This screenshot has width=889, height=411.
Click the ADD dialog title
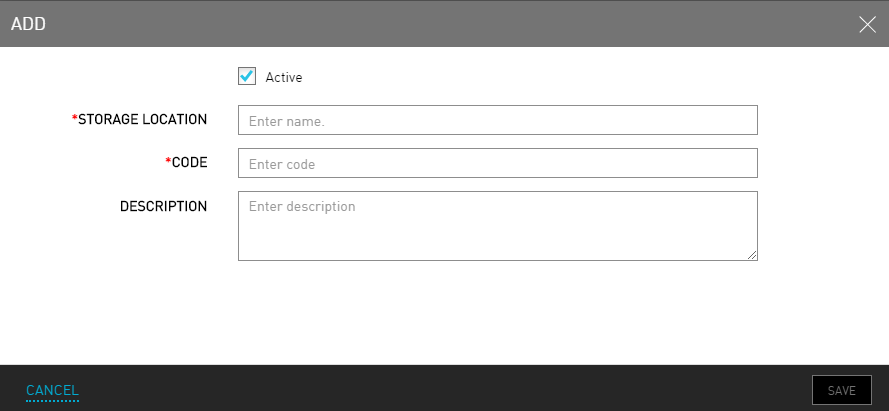coord(28,24)
